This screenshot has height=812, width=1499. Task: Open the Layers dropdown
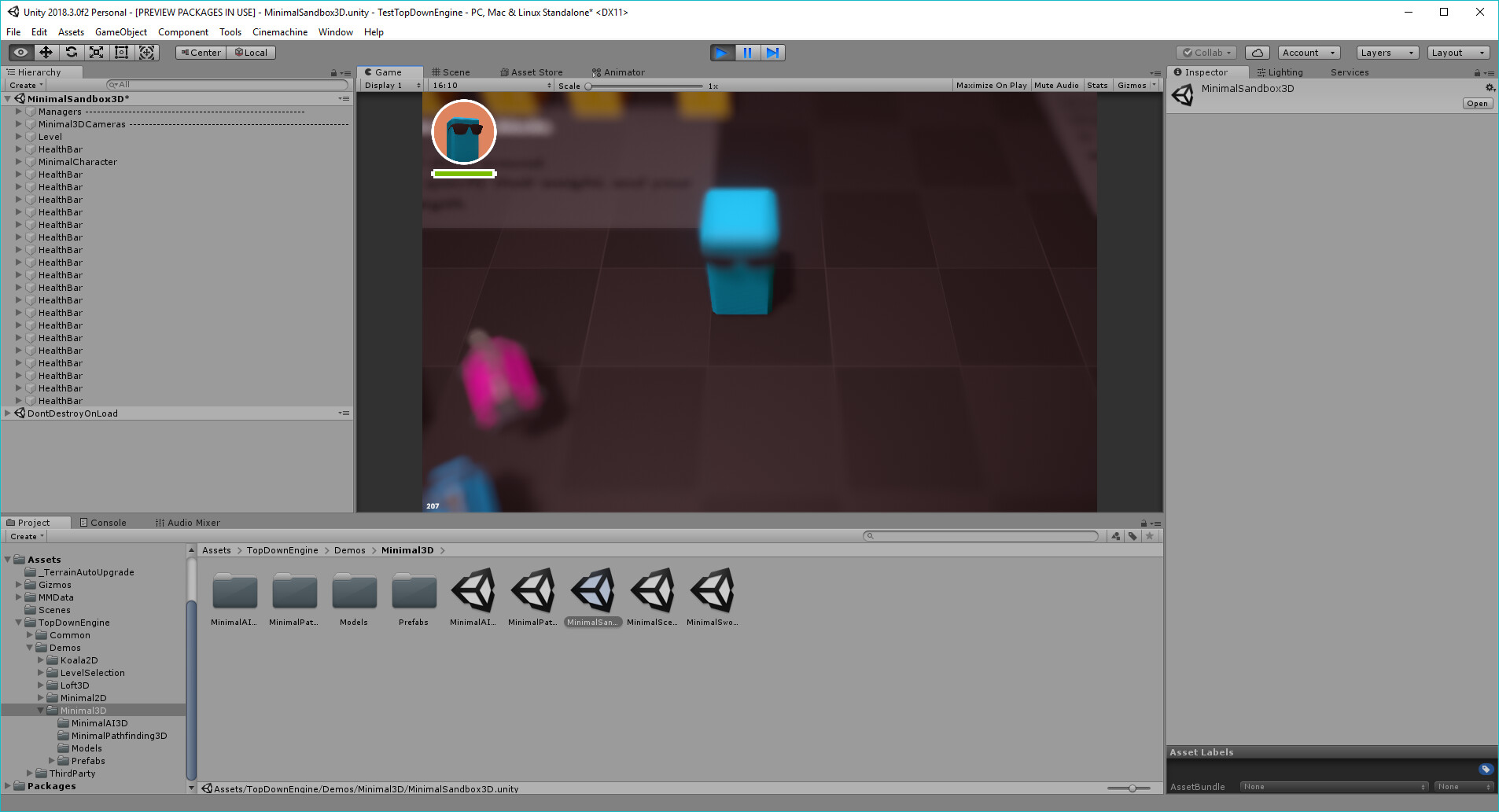pos(1387,53)
